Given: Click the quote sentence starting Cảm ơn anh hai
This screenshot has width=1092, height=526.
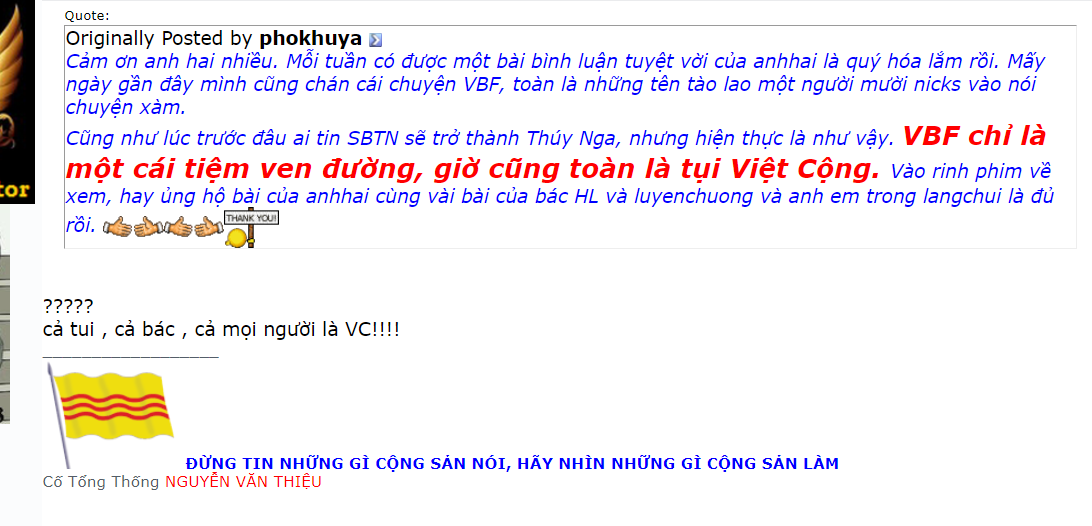Looking at the screenshot, I should pos(555,84).
